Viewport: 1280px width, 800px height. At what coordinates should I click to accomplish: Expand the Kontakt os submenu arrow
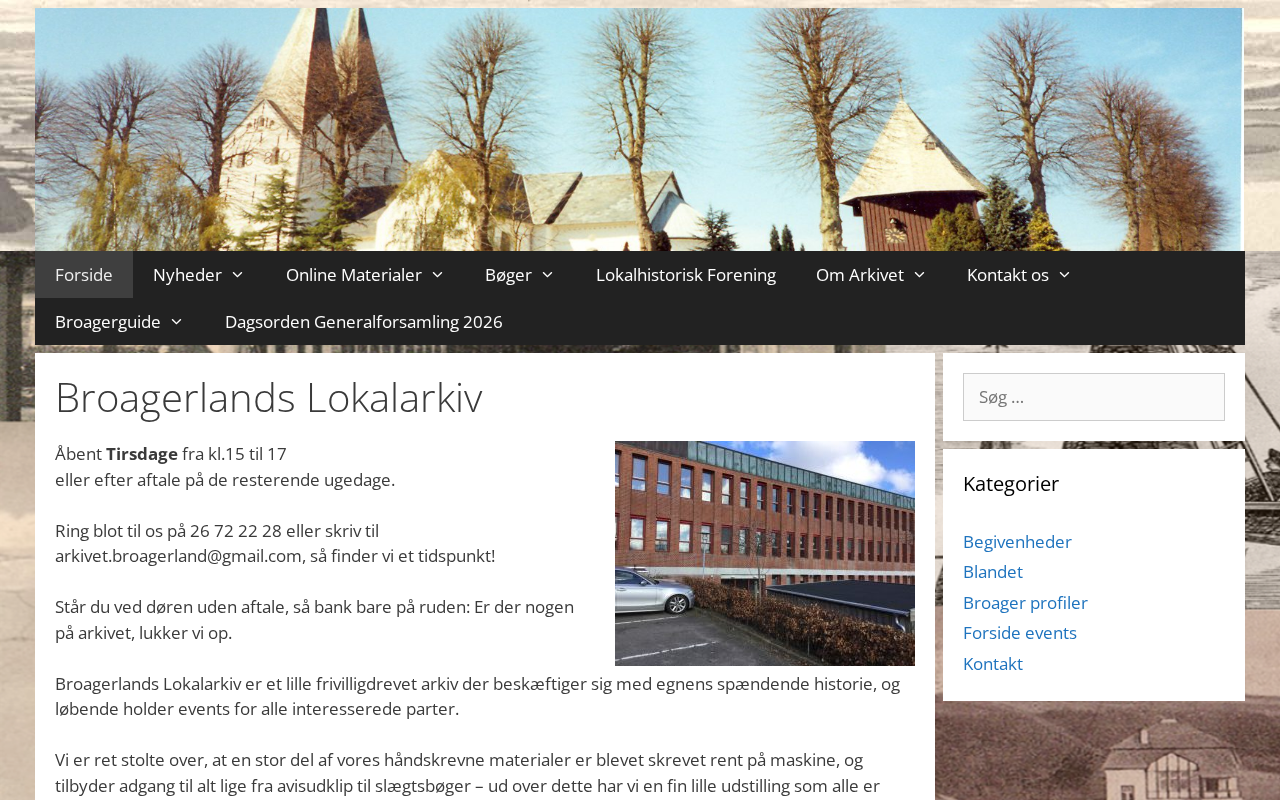tap(1064, 275)
